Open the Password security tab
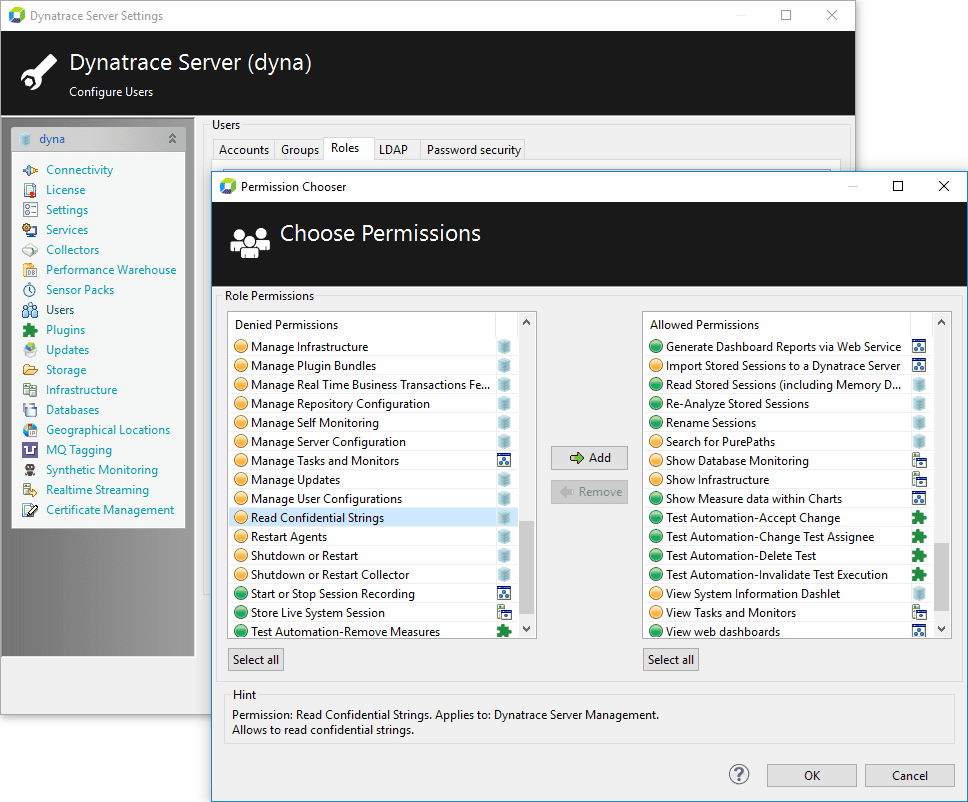The width and height of the screenshot is (968, 802). point(474,150)
